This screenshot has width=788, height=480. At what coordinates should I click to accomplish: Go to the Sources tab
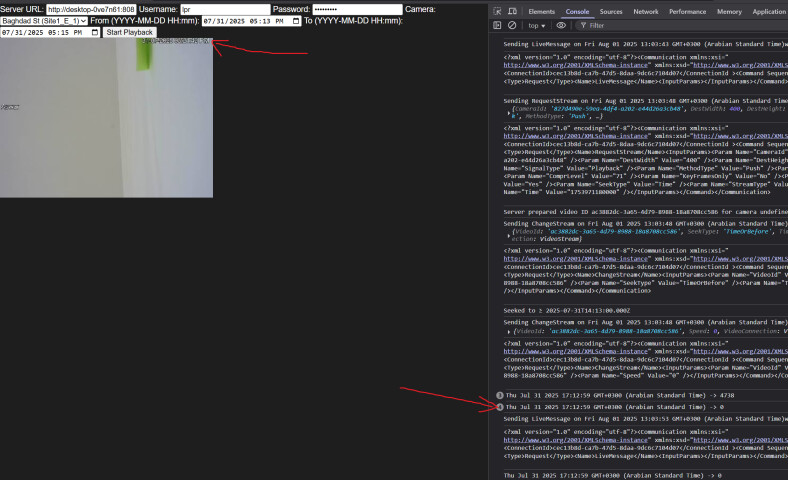pos(611,11)
